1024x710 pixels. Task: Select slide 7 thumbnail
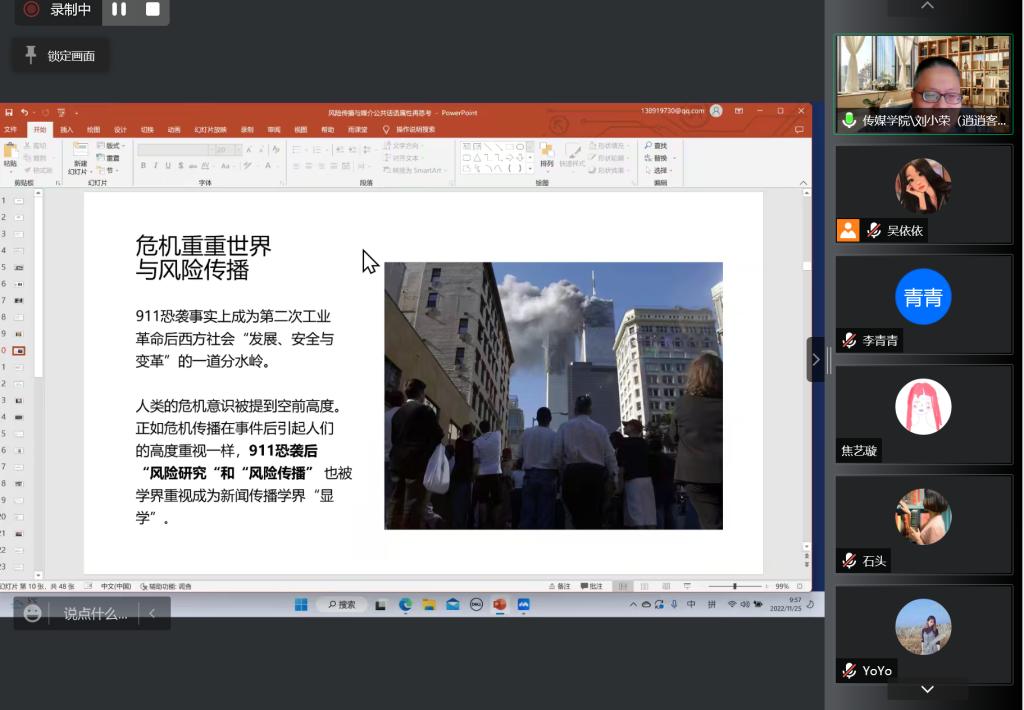[18, 301]
